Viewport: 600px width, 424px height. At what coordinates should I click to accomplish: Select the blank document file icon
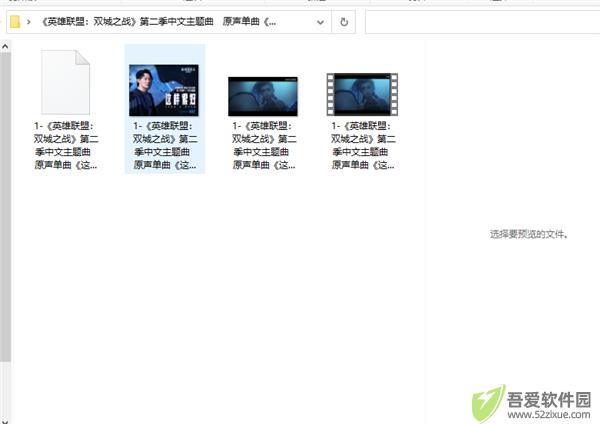pos(65,82)
